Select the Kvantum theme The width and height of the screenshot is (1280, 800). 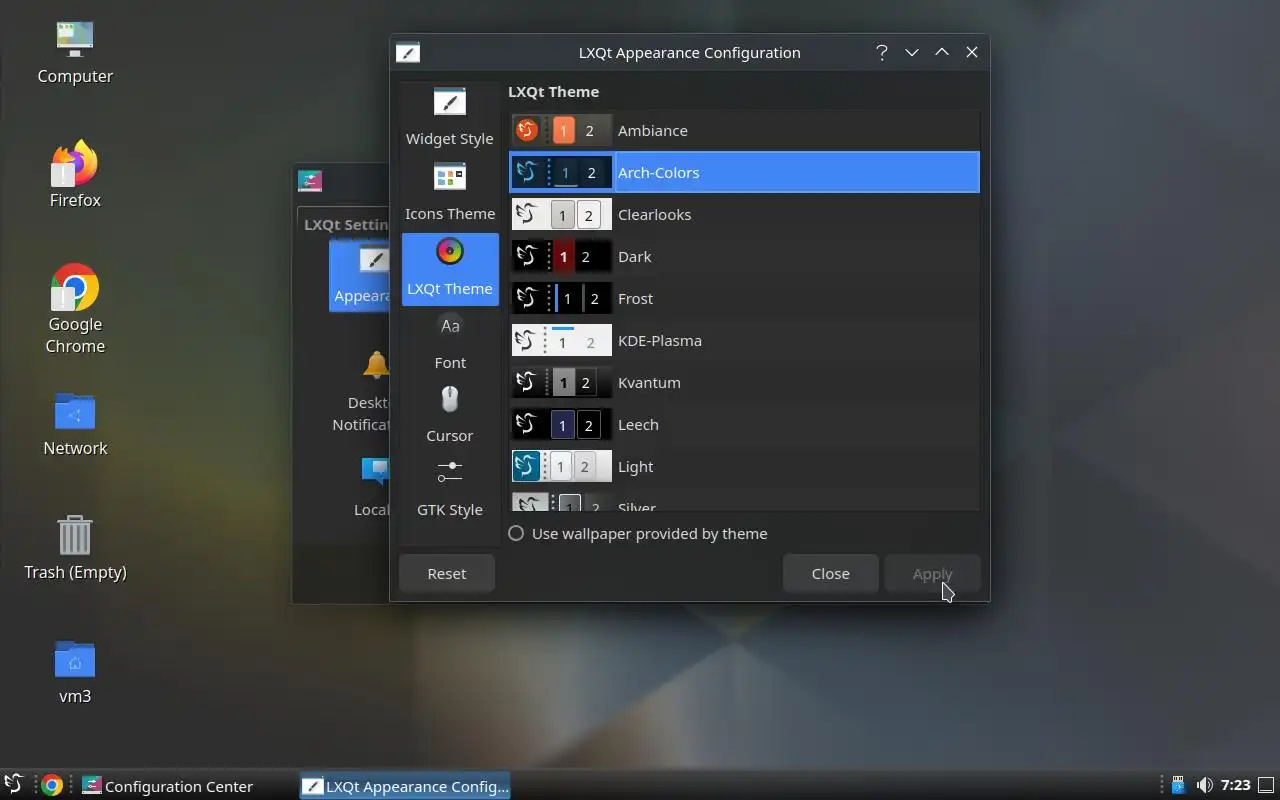tap(744, 382)
